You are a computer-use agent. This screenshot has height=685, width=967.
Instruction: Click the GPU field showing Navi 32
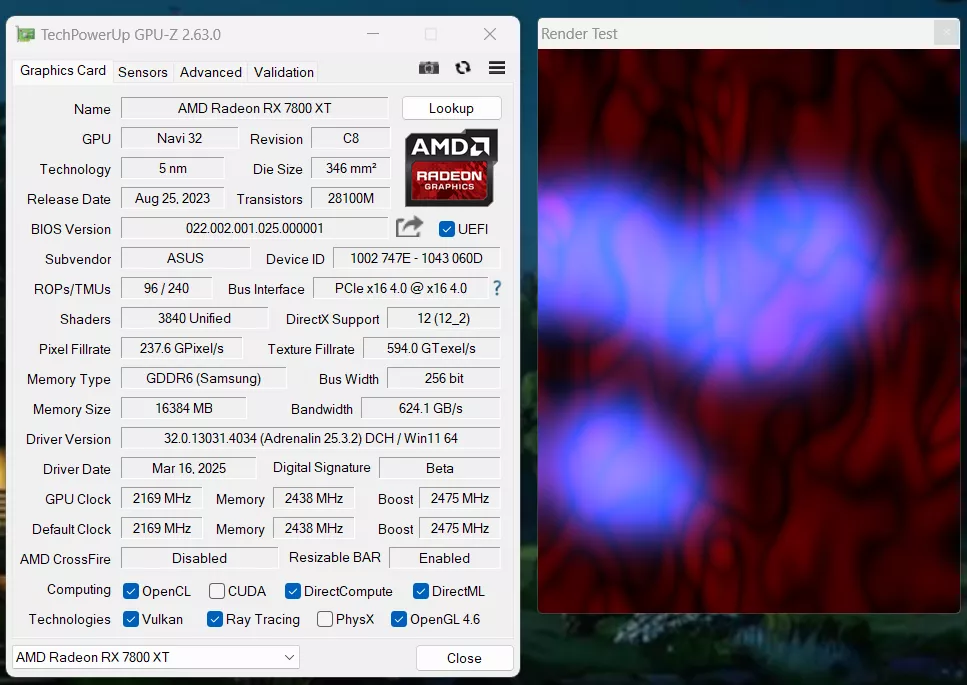[179, 138]
